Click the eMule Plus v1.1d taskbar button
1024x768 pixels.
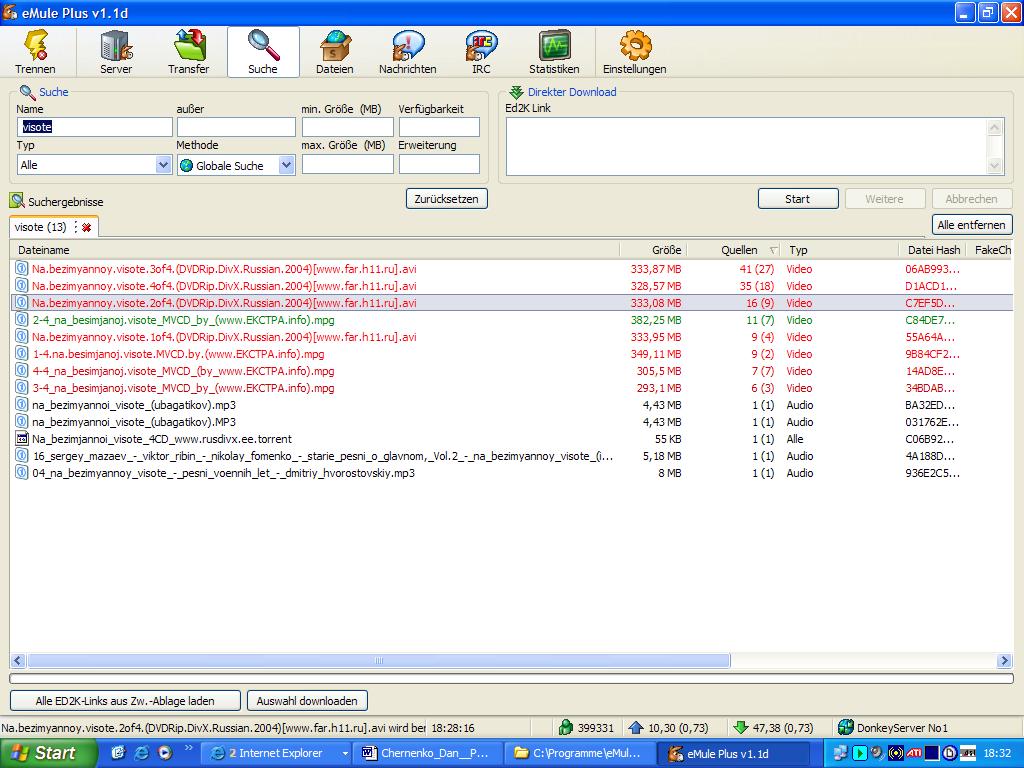[x=733, y=753]
